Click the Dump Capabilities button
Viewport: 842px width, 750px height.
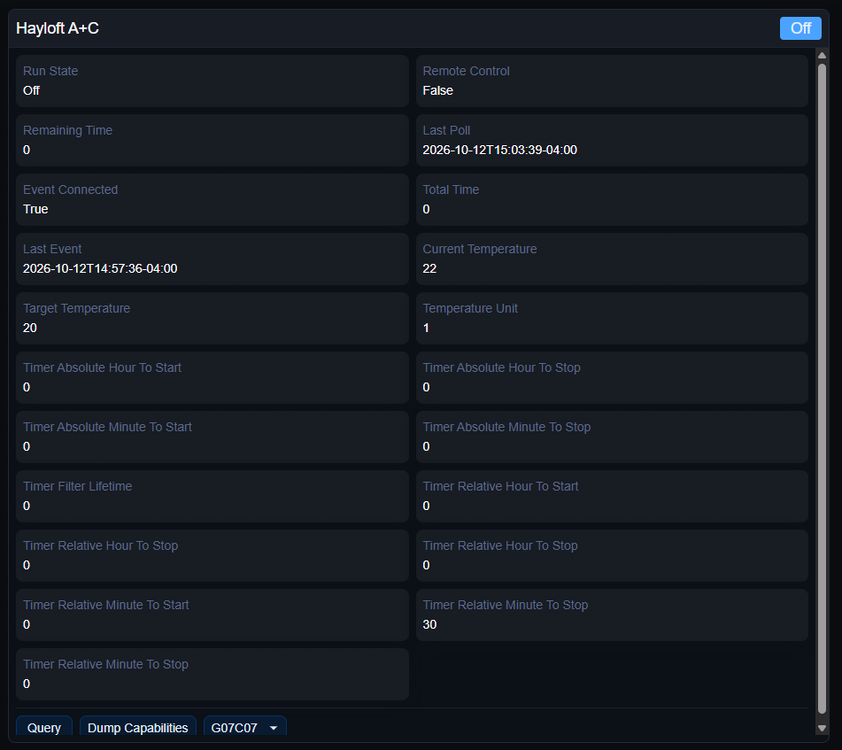point(137,727)
